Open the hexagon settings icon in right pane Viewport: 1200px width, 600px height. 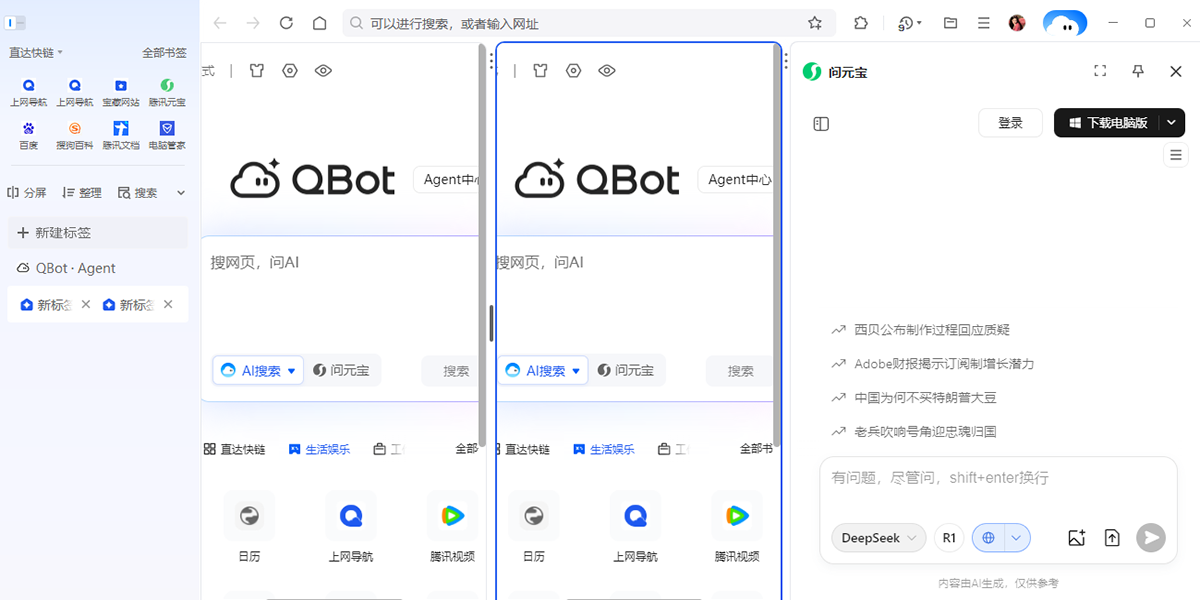574,70
